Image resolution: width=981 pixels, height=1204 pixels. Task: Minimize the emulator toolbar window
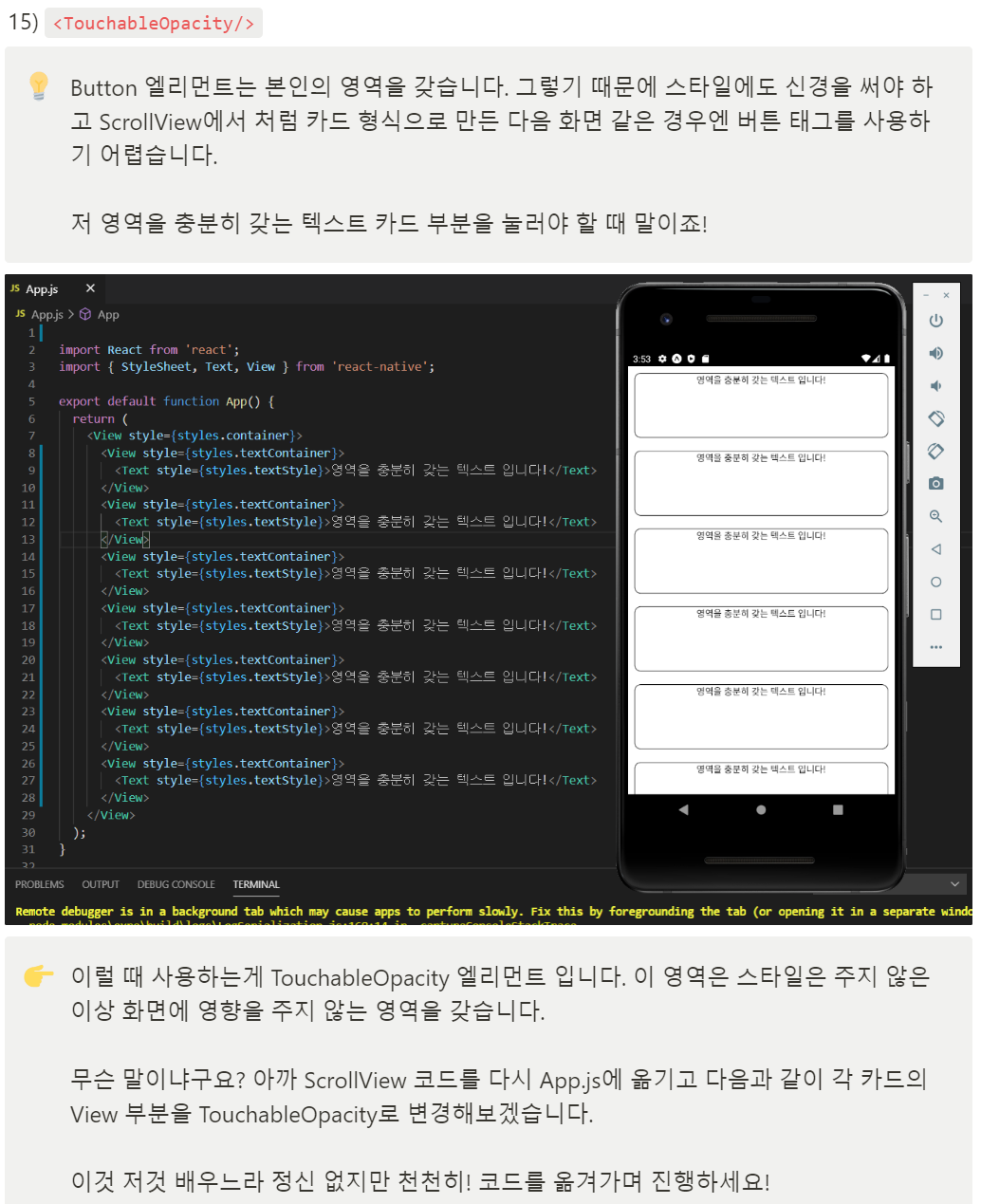926,295
